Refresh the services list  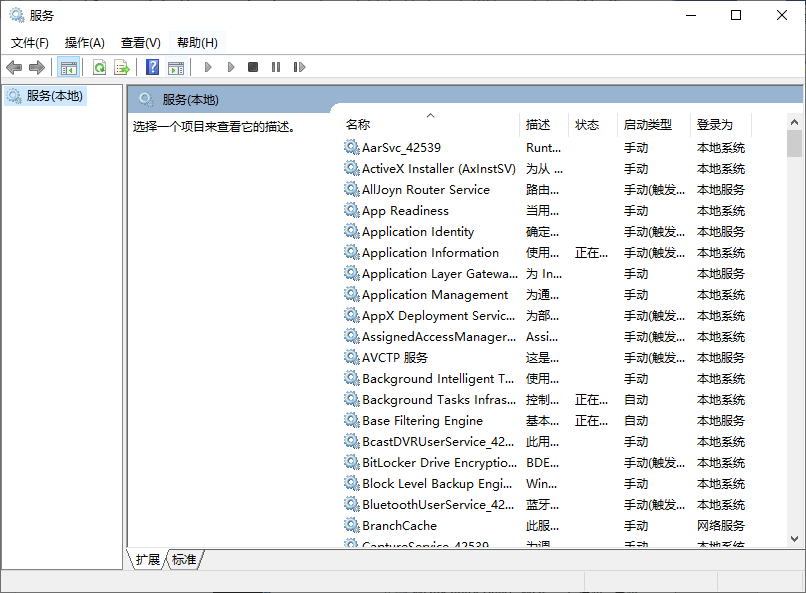coord(99,67)
